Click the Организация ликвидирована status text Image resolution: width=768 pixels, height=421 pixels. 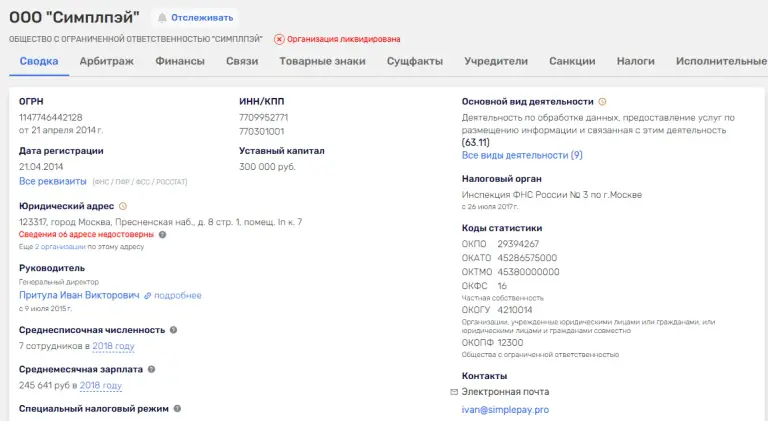pyautogui.click(x=344, y=39)
